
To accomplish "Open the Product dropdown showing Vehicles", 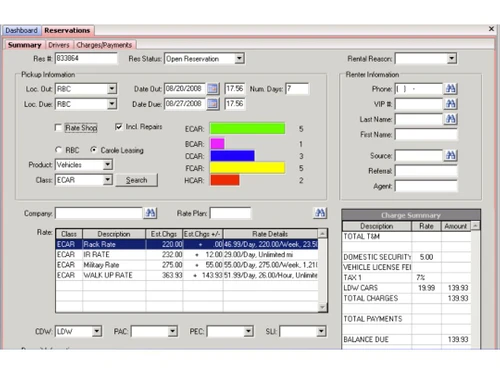I will coord(107,165).
